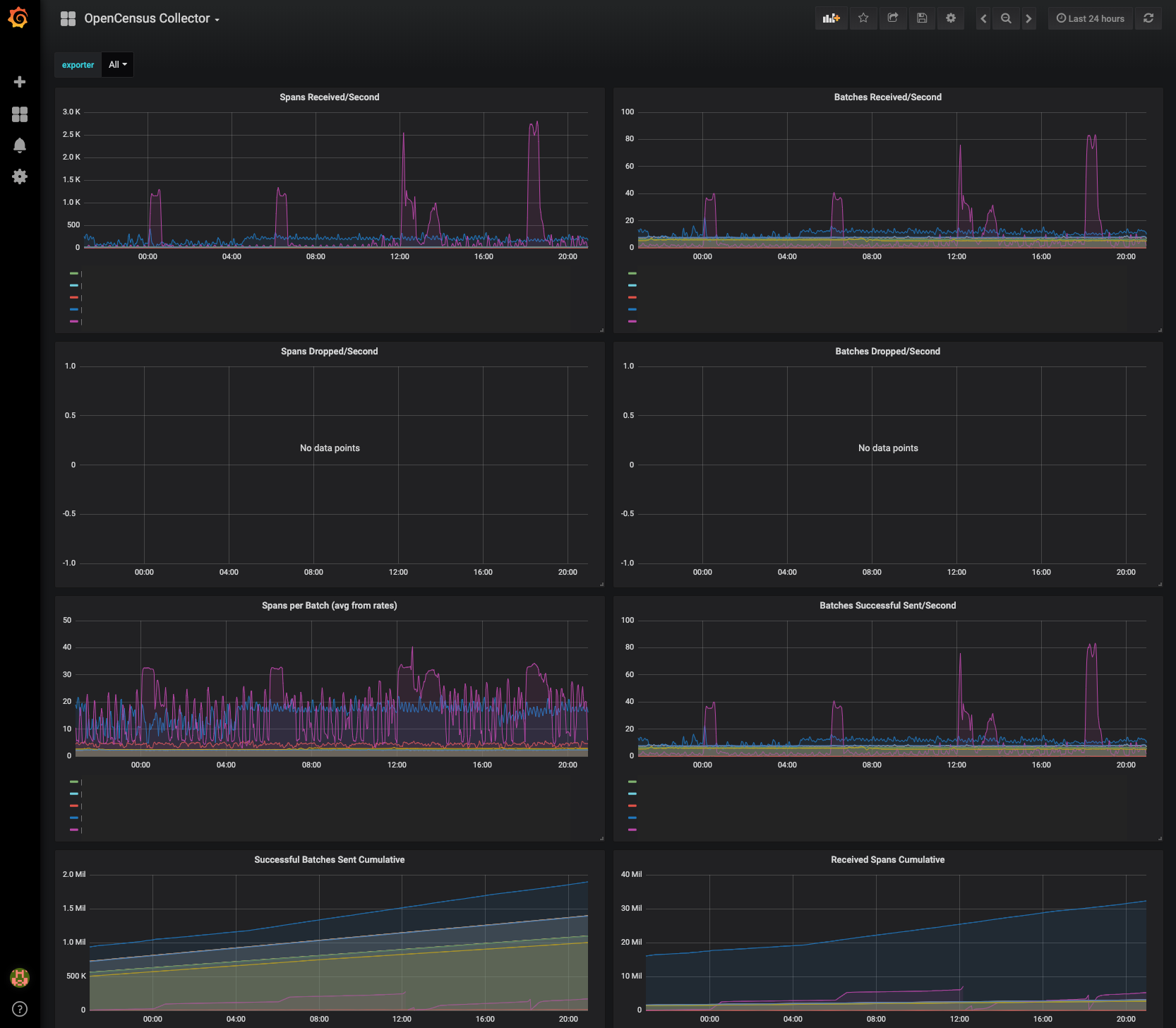Save the dashboard with the floppy disk icon

pyautogui.click(x=922, y=18)
